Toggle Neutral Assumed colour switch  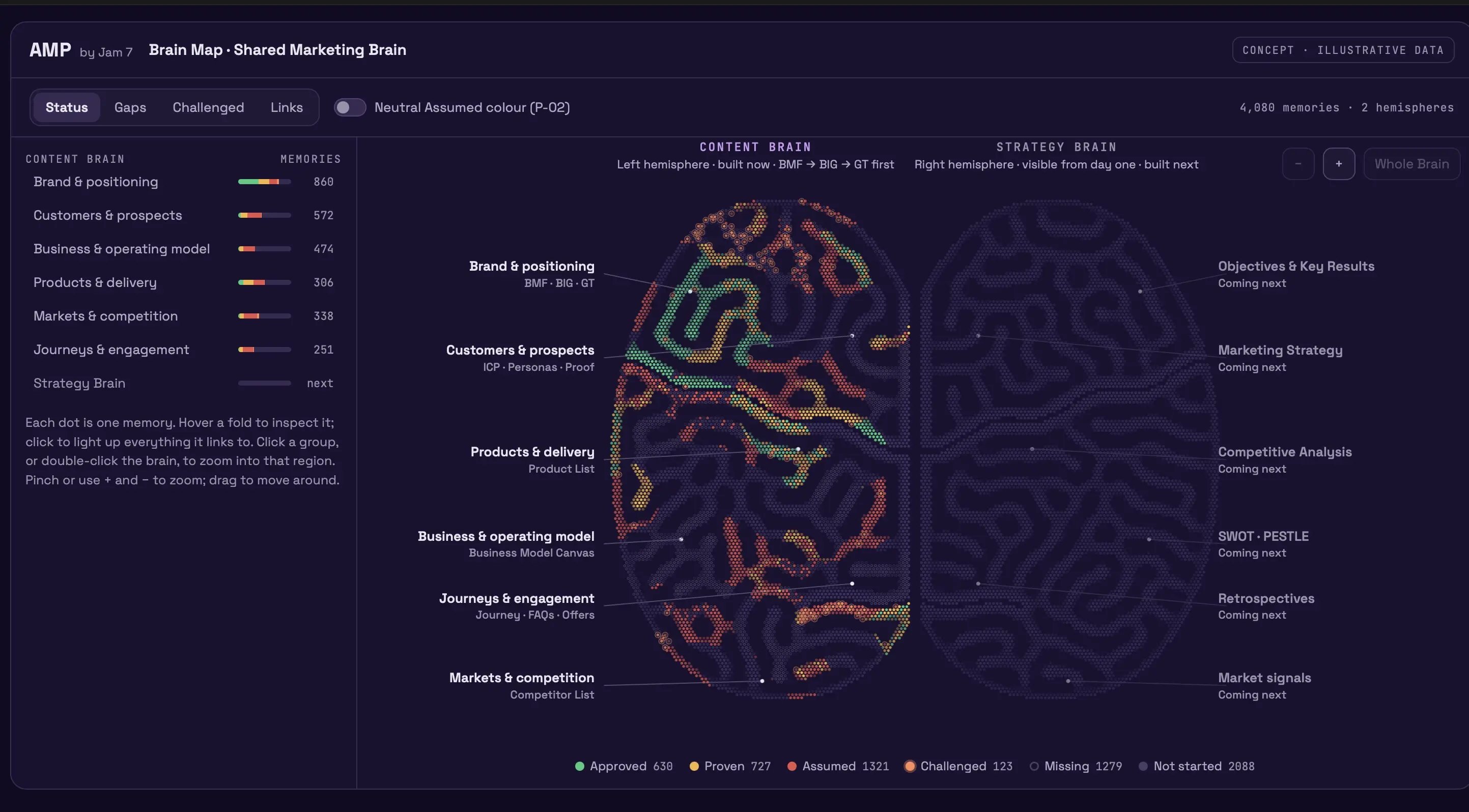pos(350,107)
